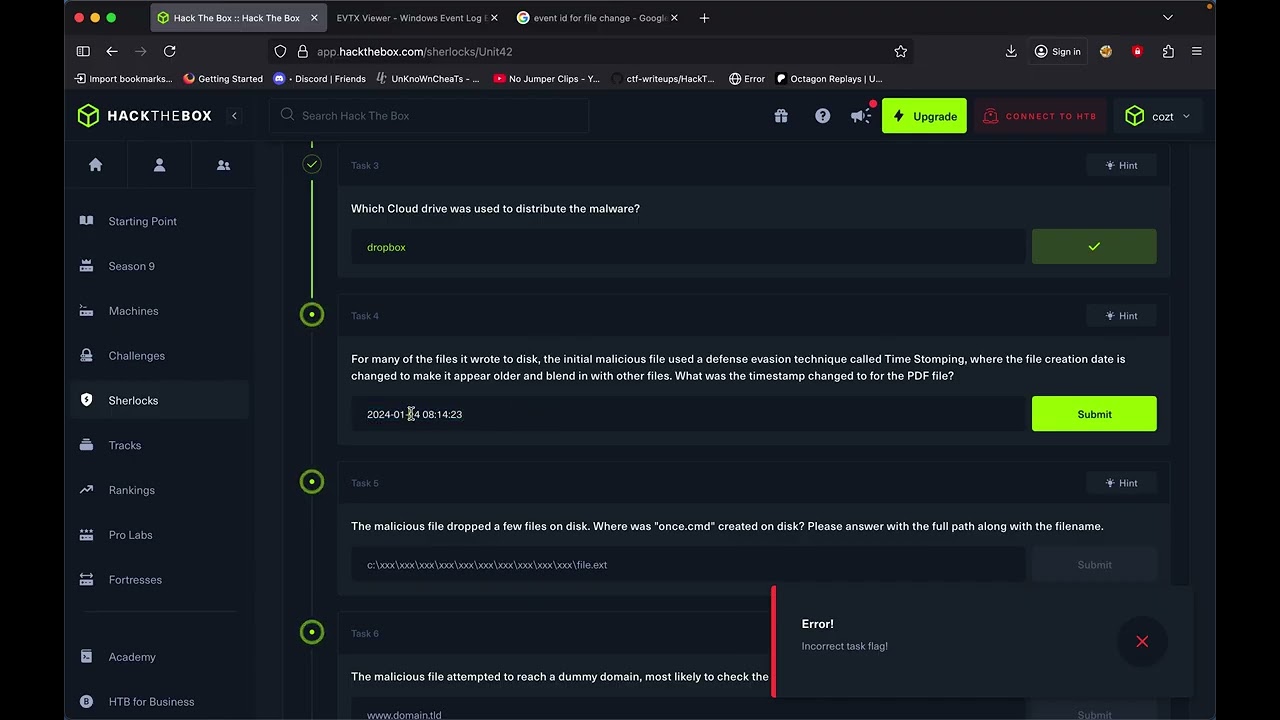Go back in browser history
Viewport: 1280px width, 720px height.
pos(112,51)
